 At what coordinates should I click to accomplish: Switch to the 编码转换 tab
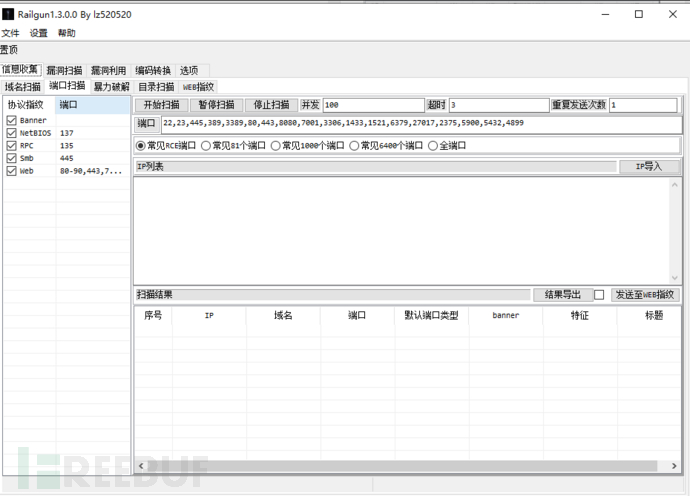coord(153,70)
